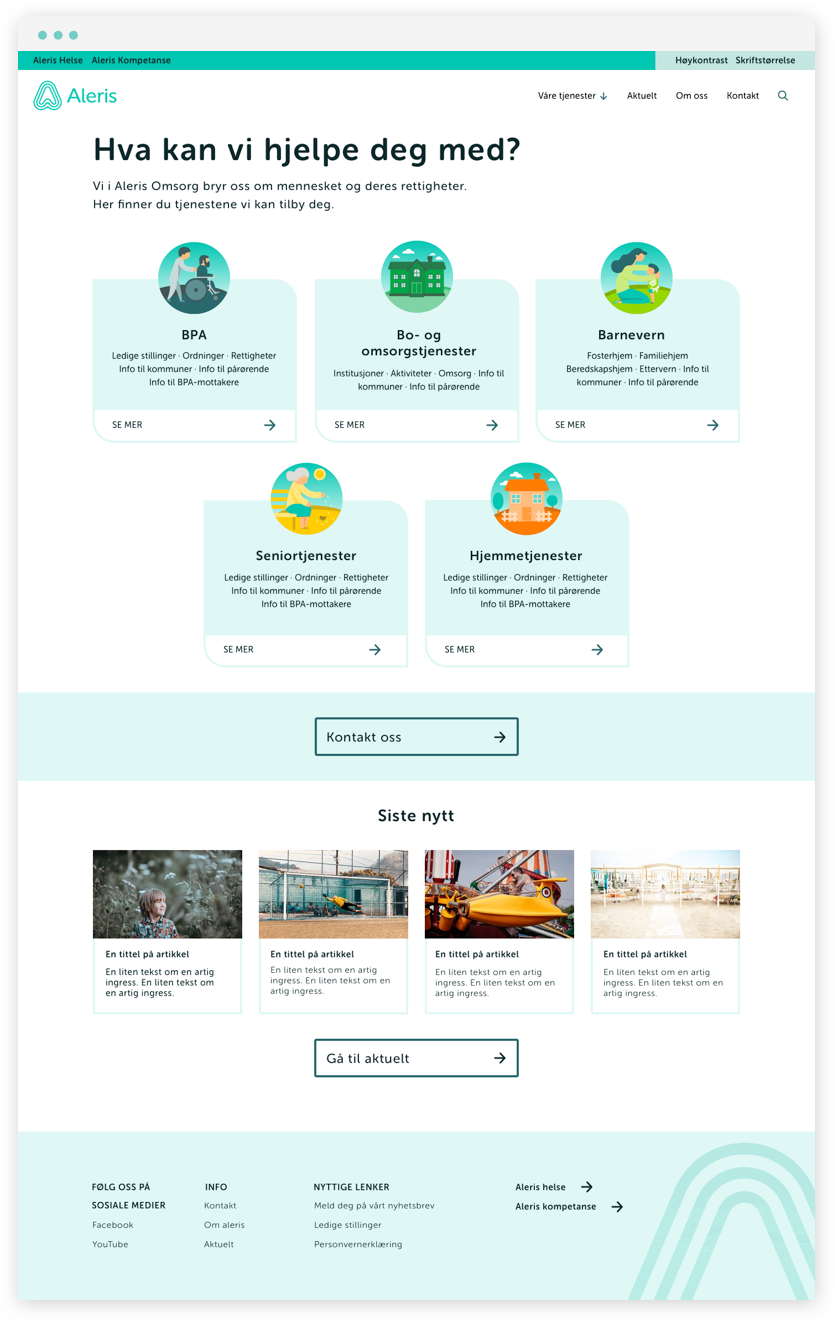835x1322 pixels.
Task: Click SE MER arrow on Hjemmetjenester card
Action: 597,650
